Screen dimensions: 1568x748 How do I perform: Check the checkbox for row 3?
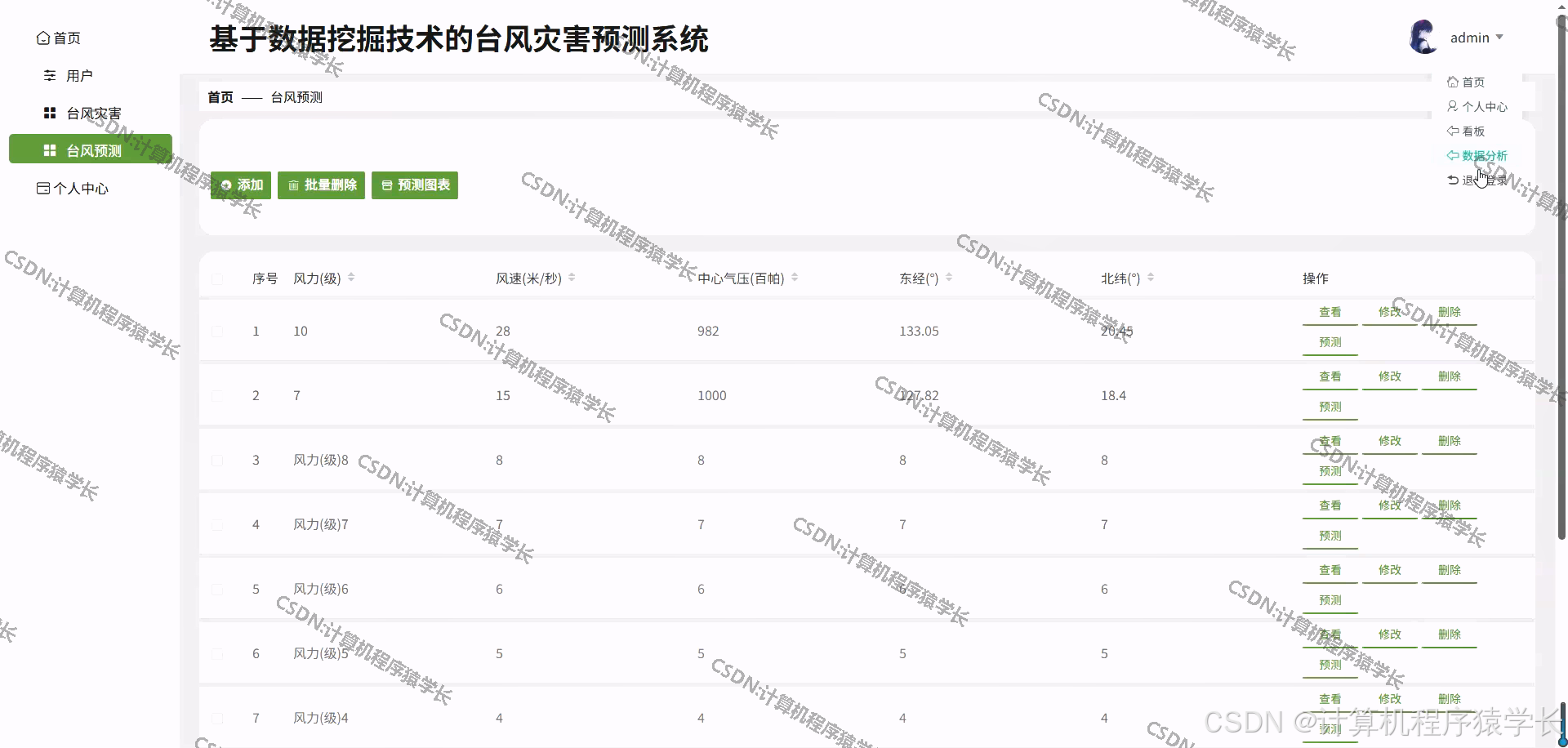tap(217, 461)
